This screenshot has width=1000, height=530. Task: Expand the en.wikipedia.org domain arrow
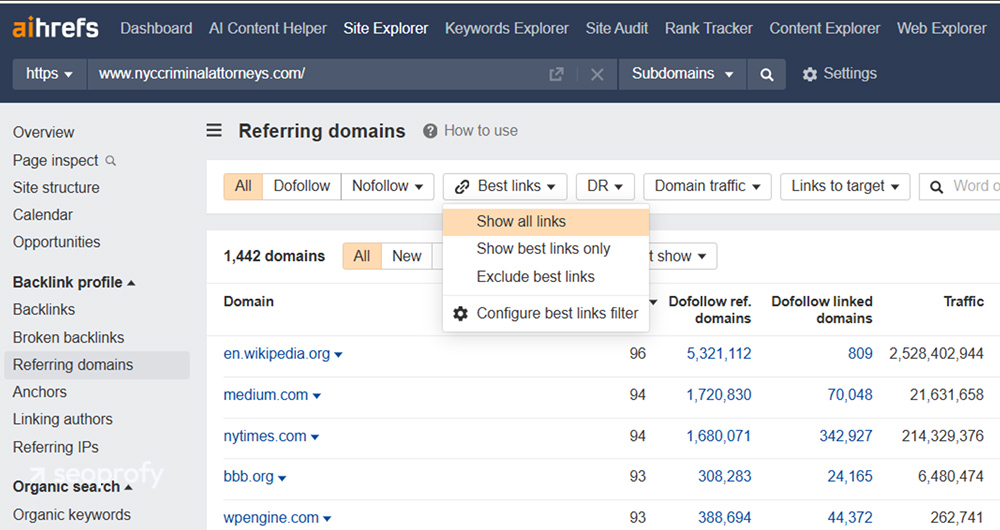339,355
